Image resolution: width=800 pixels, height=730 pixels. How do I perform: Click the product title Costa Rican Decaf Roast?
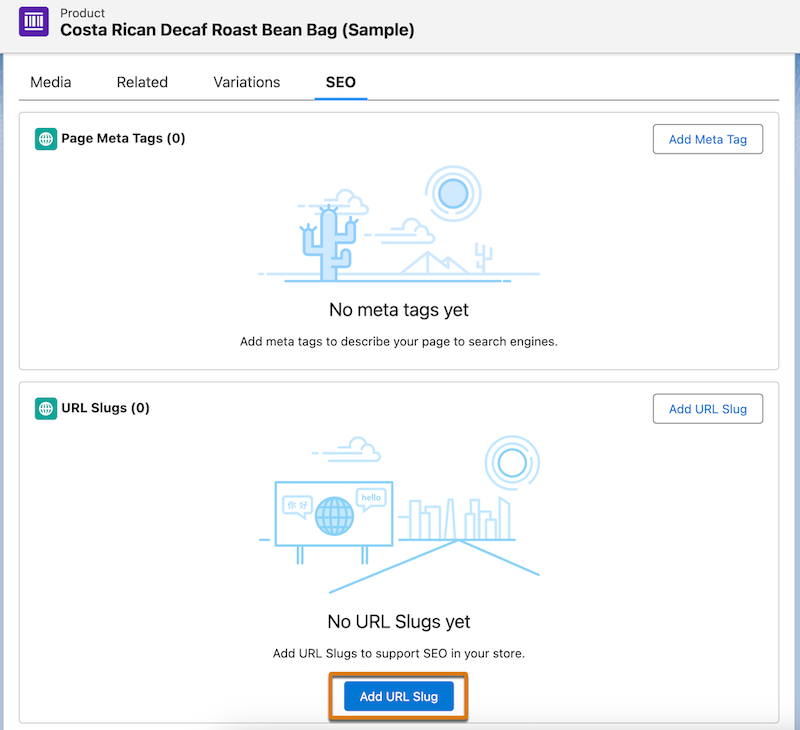coord(237,30)
